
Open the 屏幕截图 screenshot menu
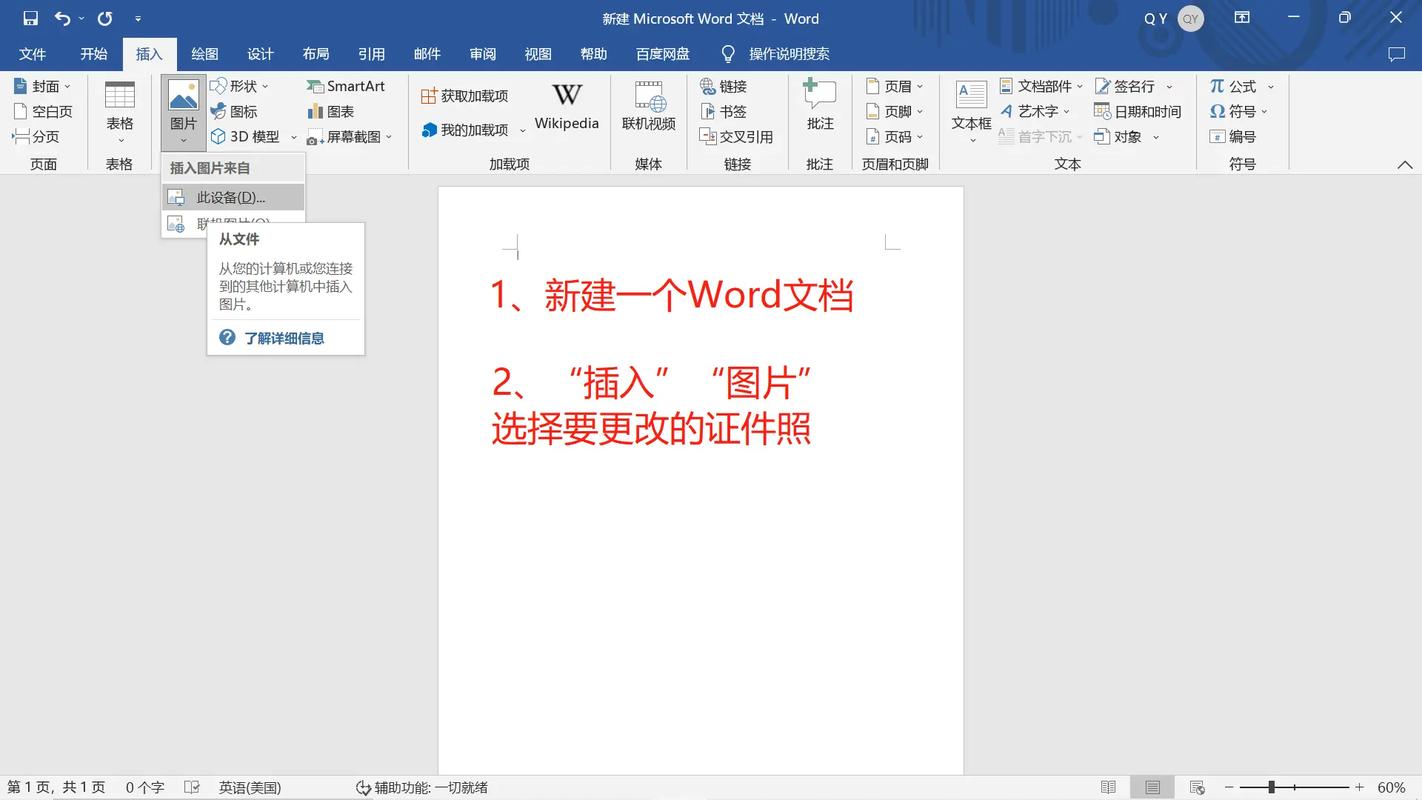tap(350, 137)
